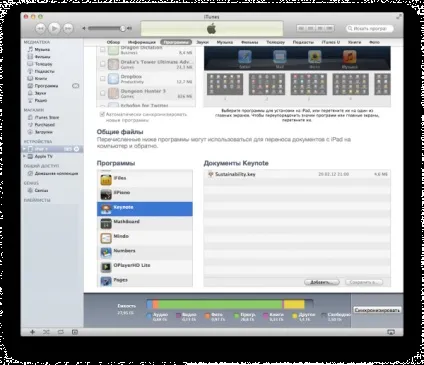424x365 pixels.
Task: Open Purchased in the sidebar
Action: tap(45, 125)
